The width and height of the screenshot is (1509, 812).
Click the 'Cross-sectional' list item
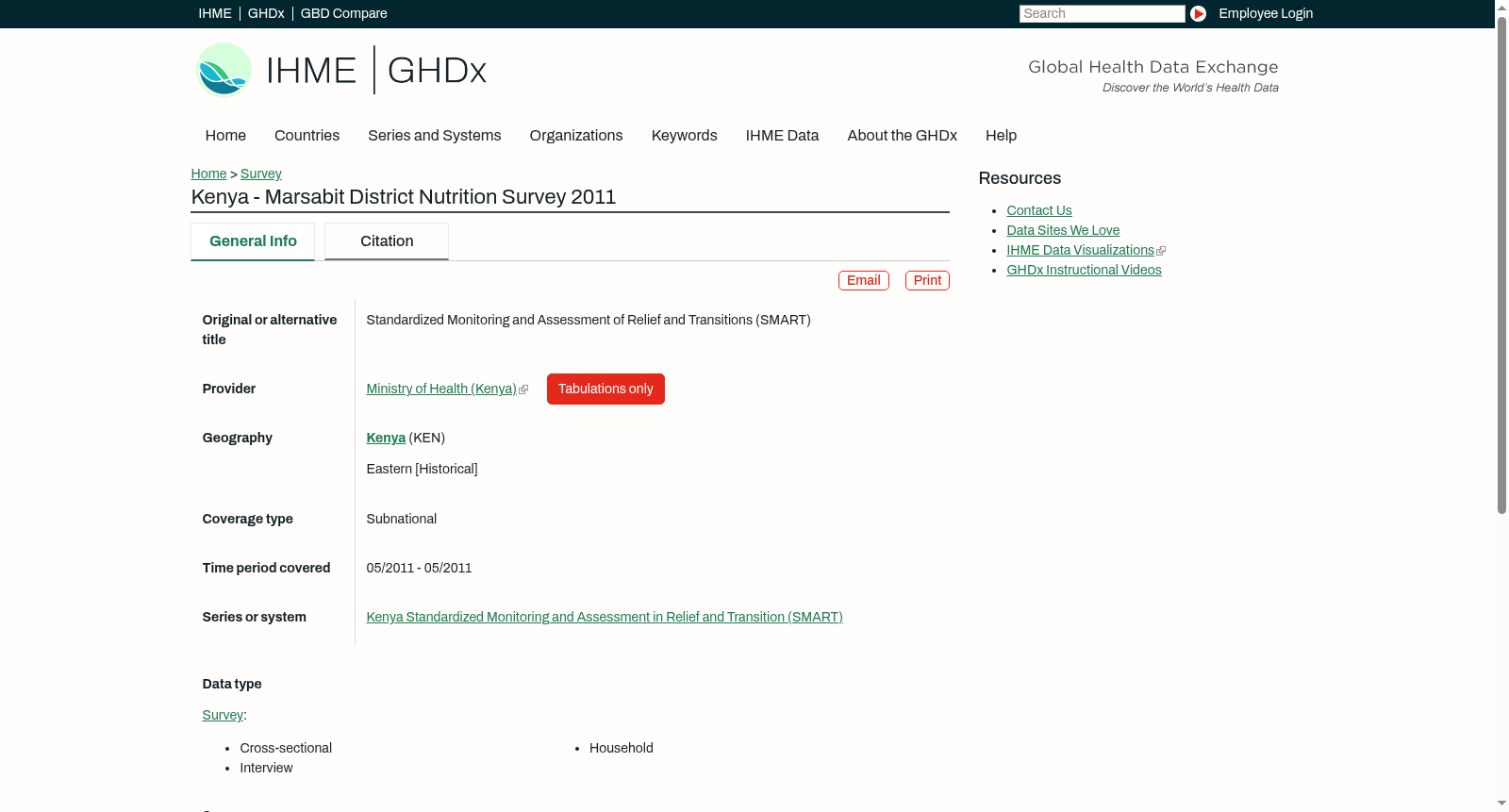pos(286,748)
